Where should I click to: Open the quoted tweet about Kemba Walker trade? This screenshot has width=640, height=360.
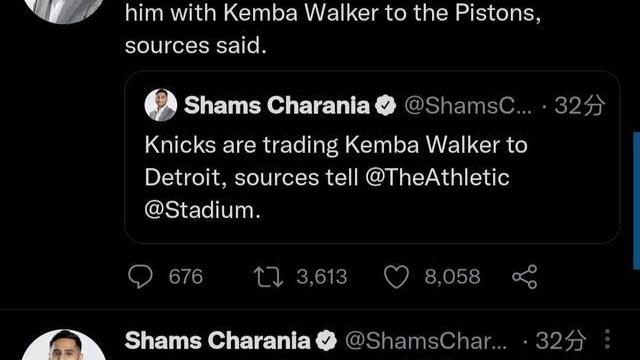tap(372, 158)
